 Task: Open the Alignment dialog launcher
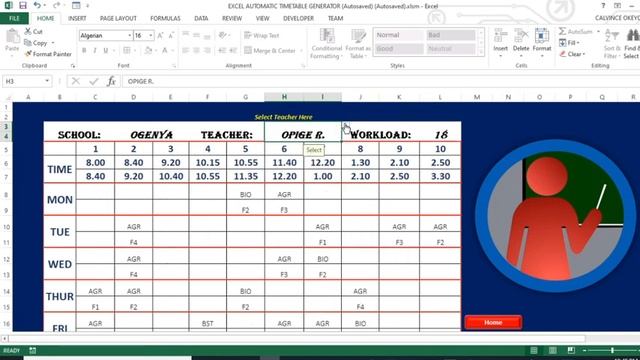point(303,66)
